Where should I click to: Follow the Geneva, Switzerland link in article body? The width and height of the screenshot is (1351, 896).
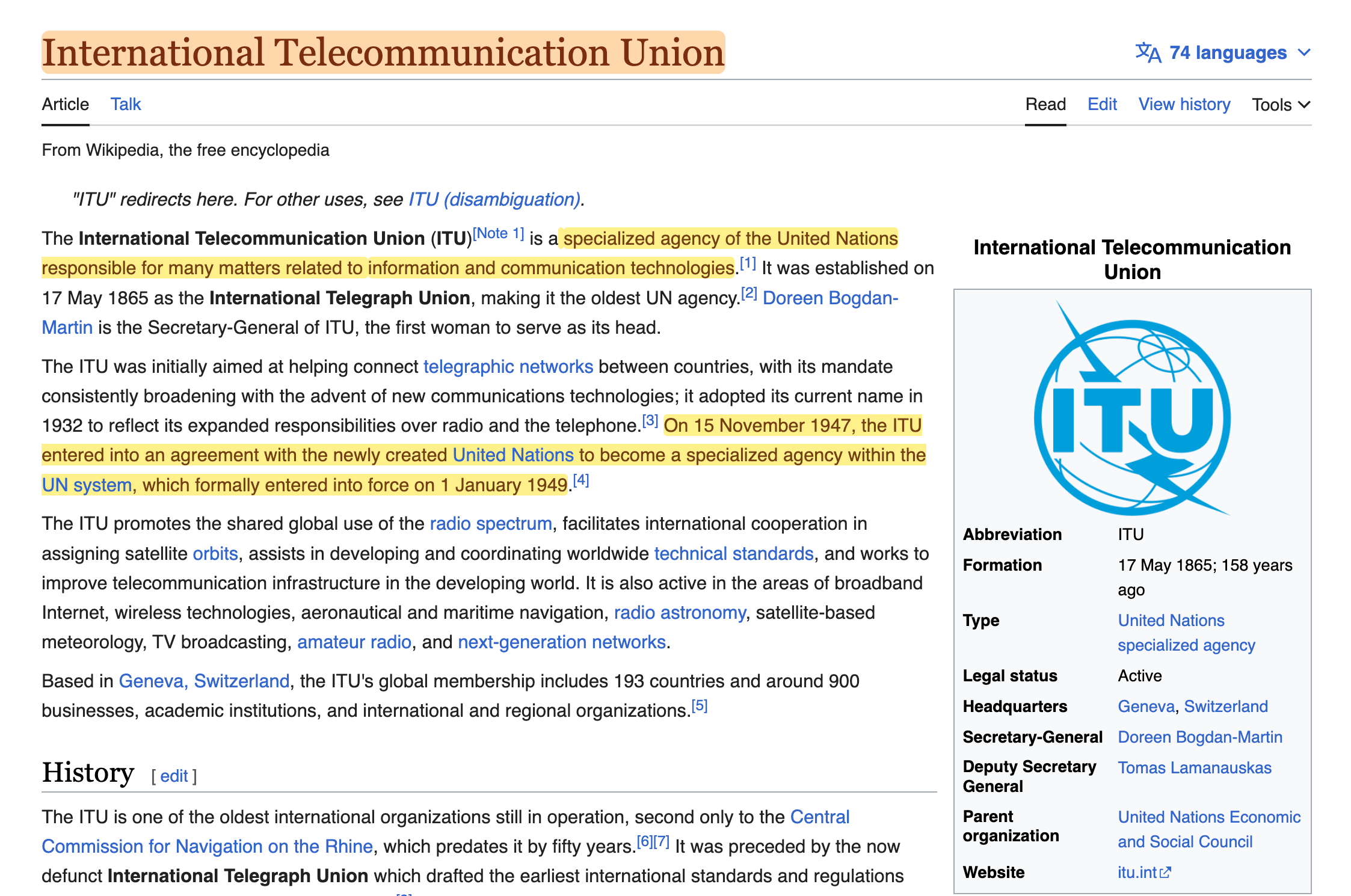204,681
